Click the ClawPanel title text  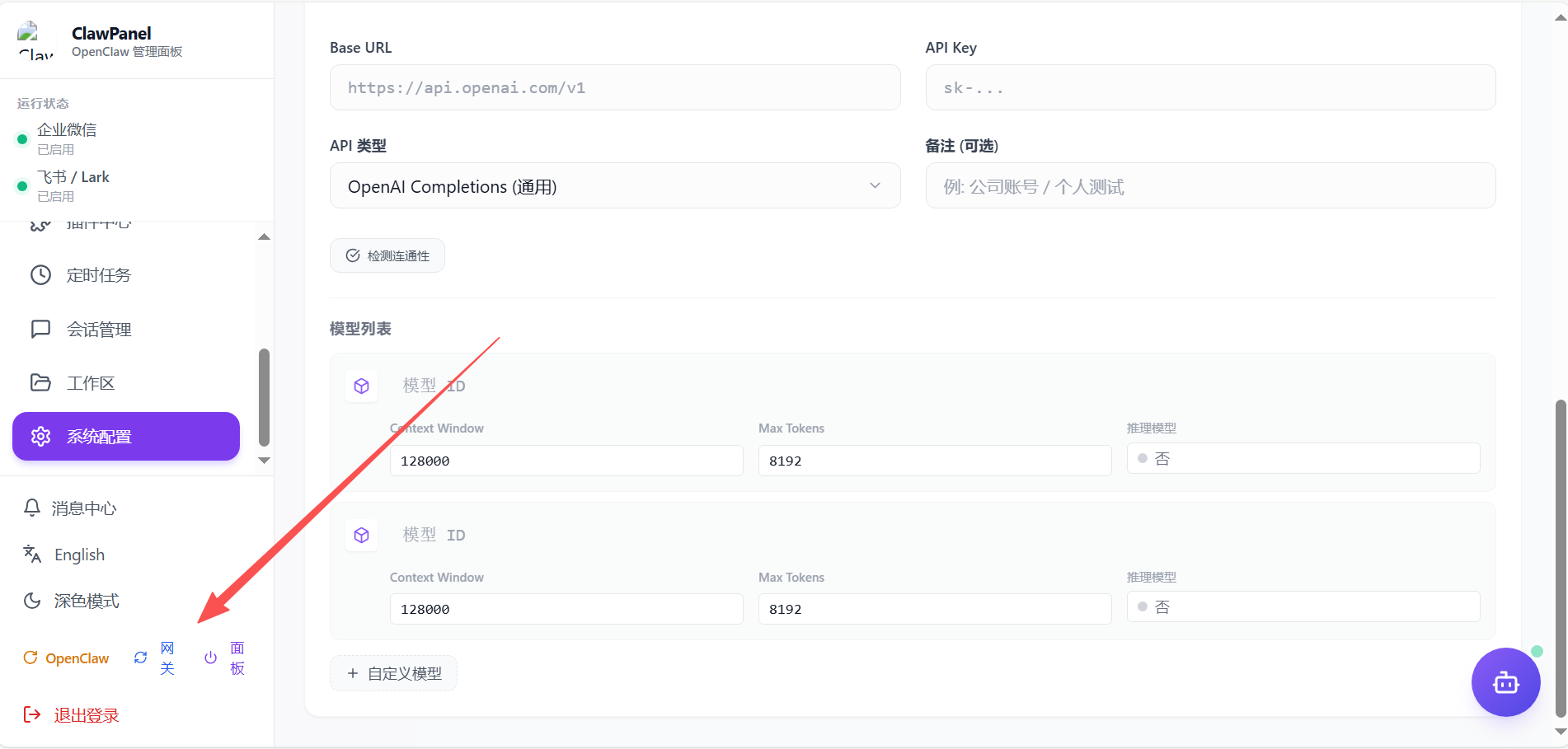(x=111, y=33)
